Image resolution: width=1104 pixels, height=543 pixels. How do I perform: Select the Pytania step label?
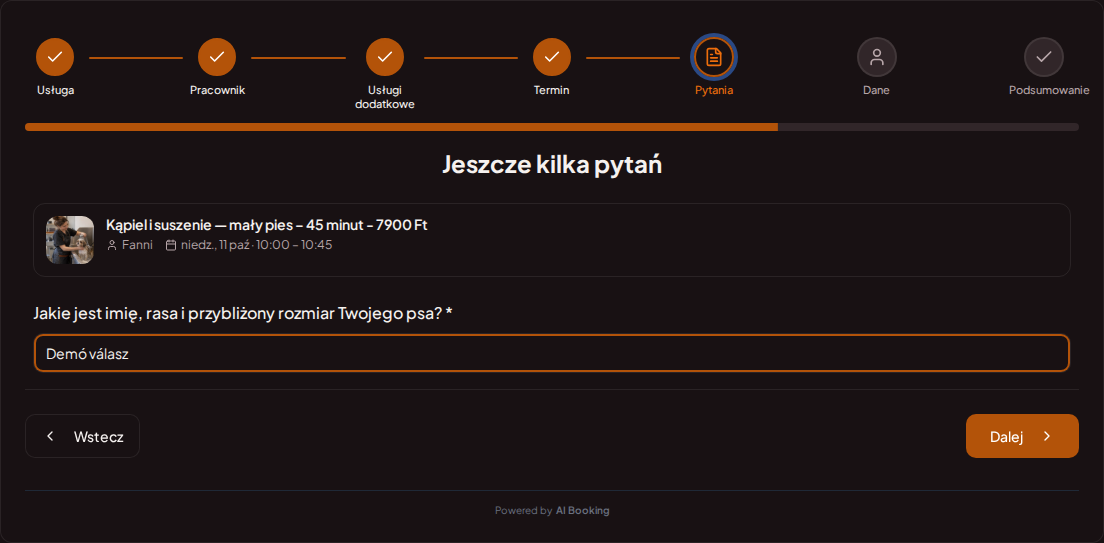click(x=714, y=90)
